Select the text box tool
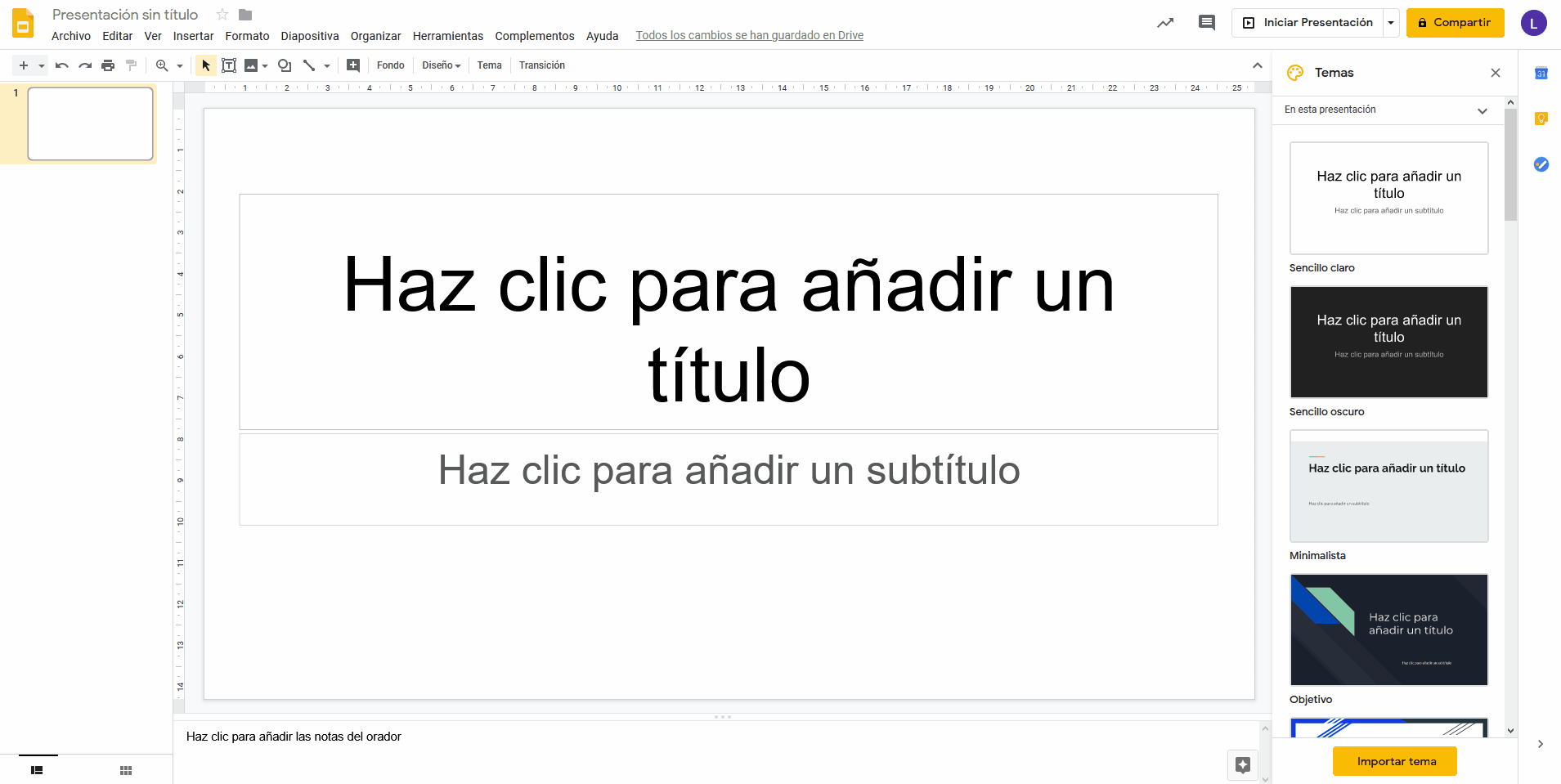This screenshot has height=784, width=1561. point(229,65)
